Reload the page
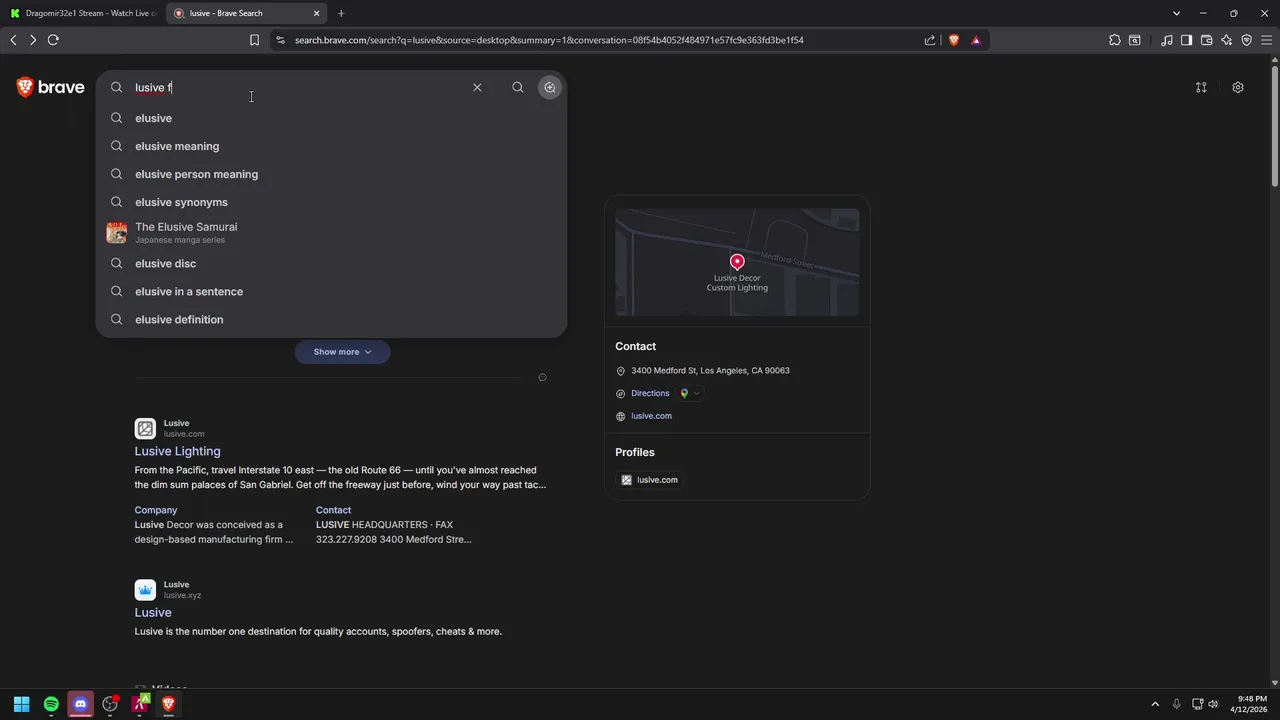 tap(53, 40)
